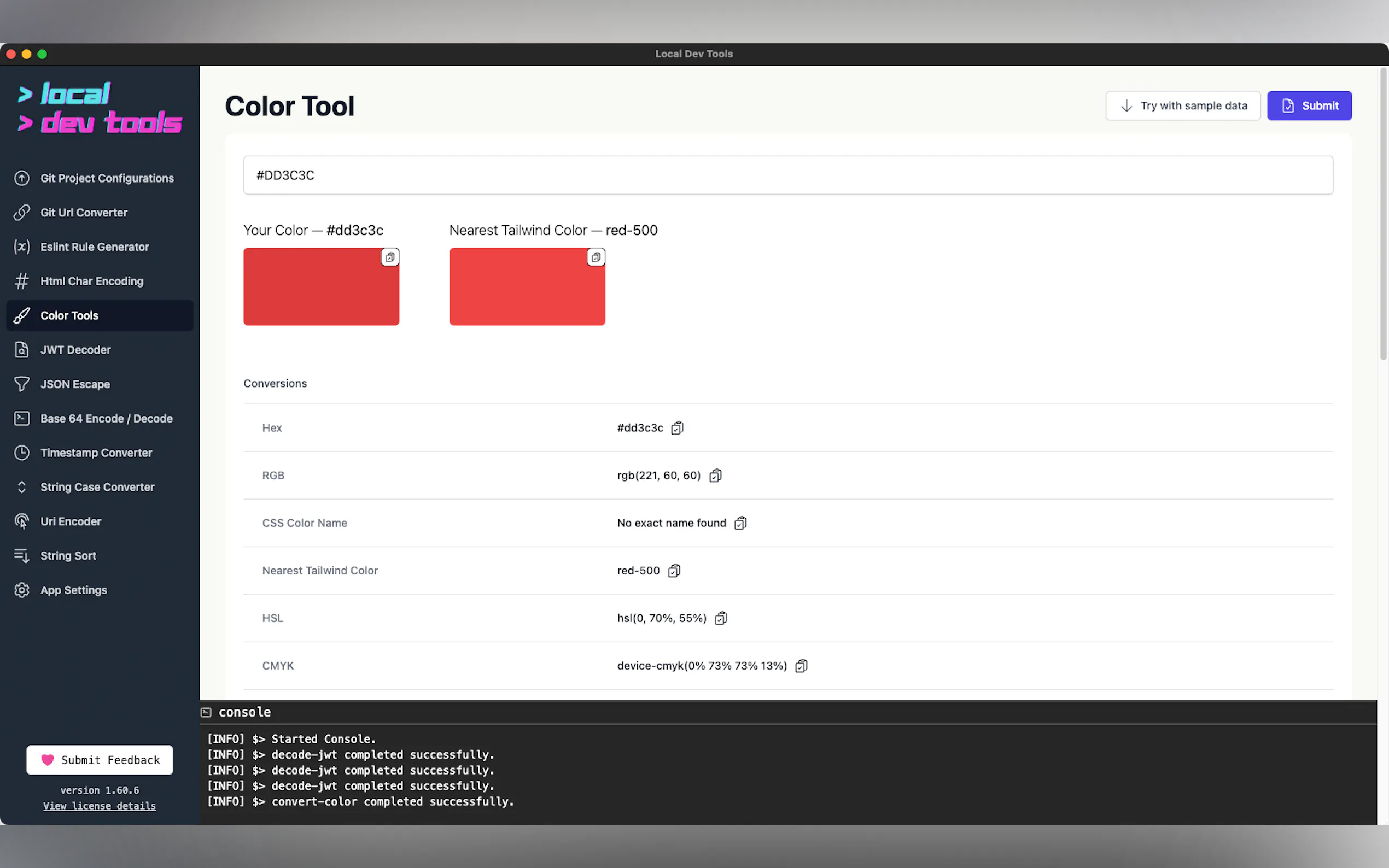Click the Base 64 terminal icon
The width and height of the screenshot is (1389, 868).
[x=22, y=419]
